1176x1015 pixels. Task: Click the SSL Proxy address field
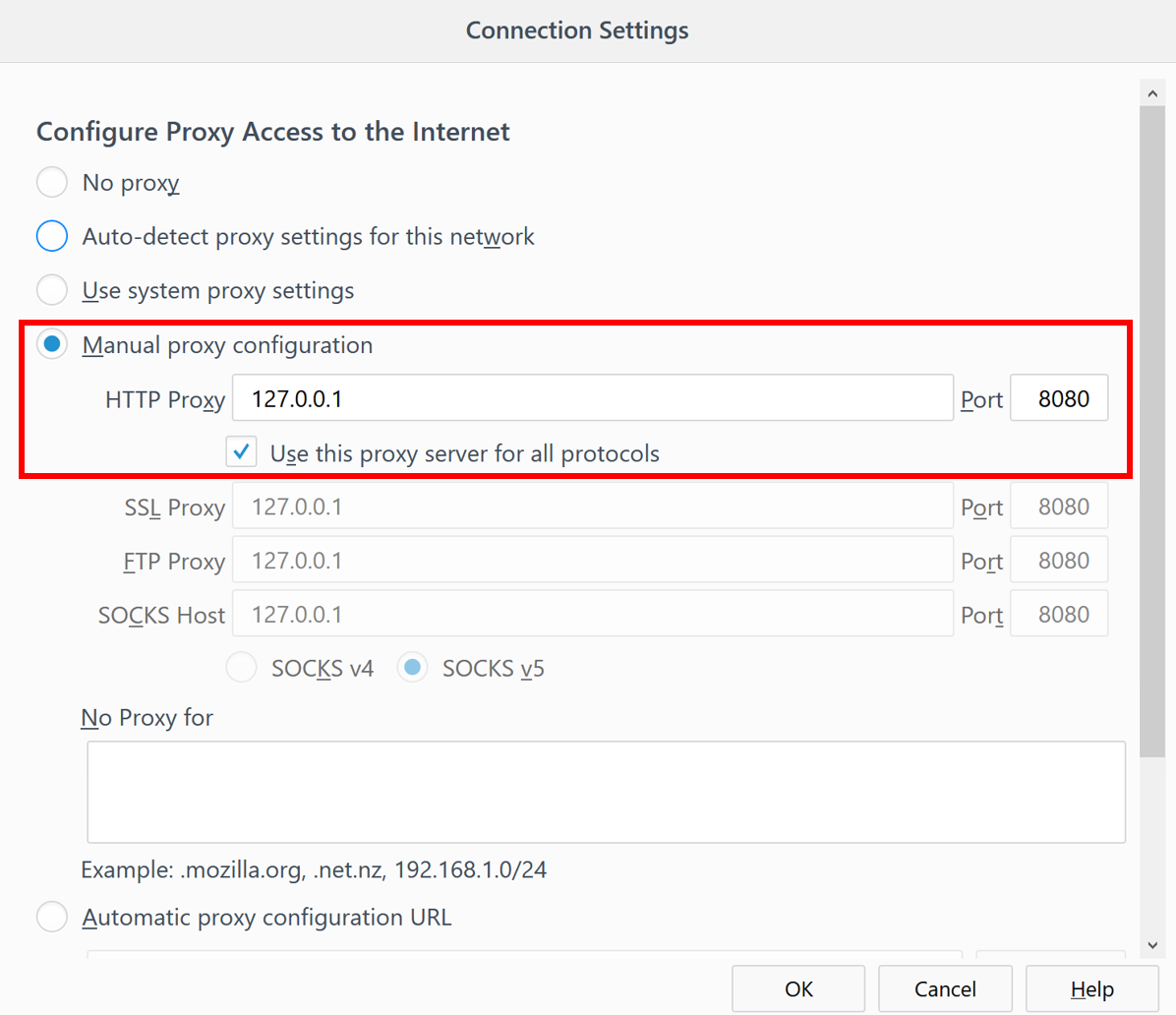click(592, 507)
